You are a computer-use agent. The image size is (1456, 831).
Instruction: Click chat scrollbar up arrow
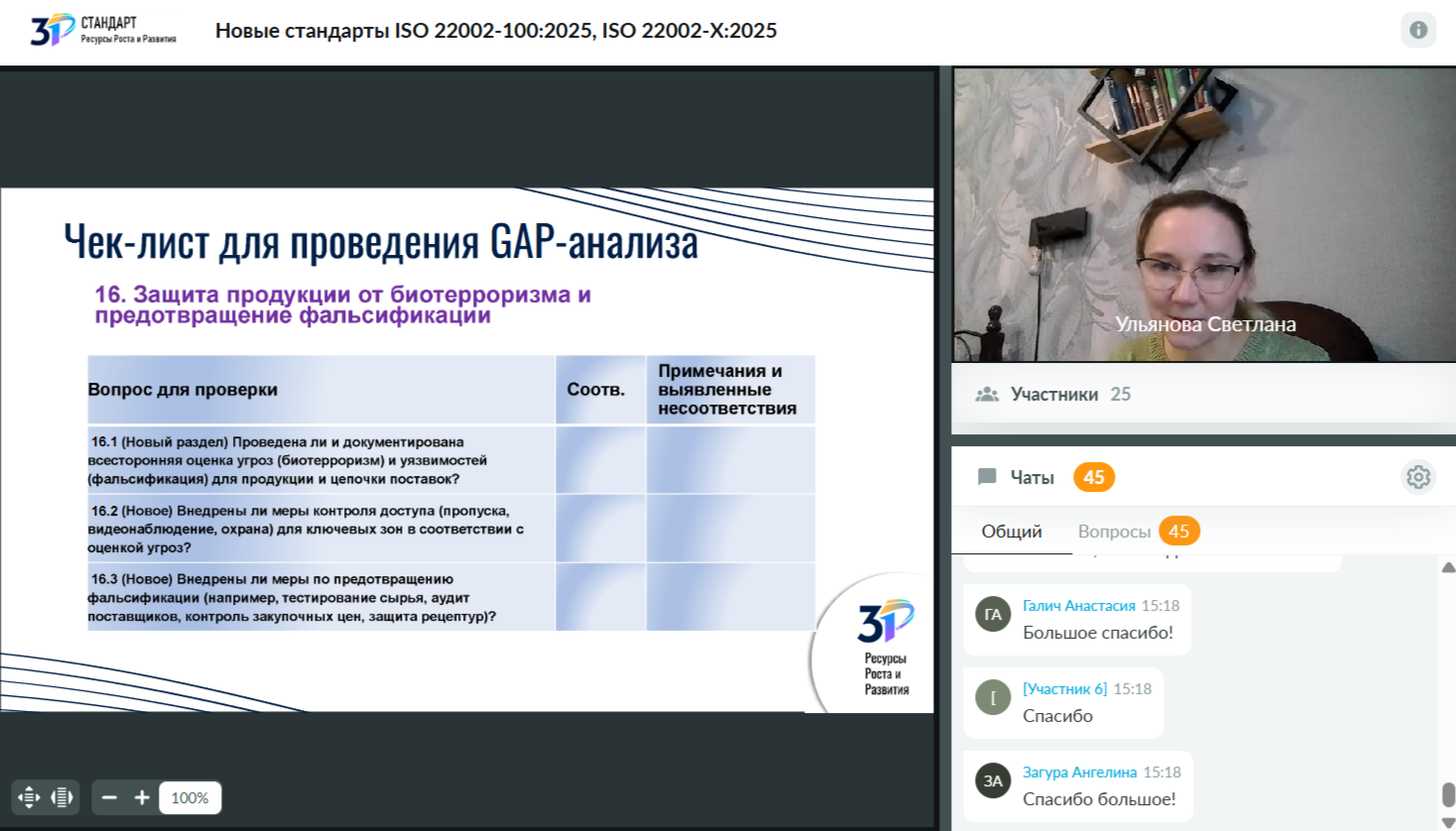pos(1448,568)
